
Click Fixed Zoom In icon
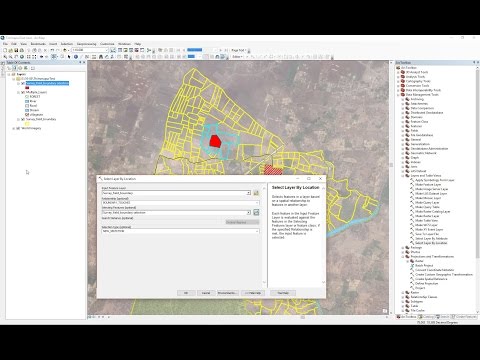(x=29, y=57)
